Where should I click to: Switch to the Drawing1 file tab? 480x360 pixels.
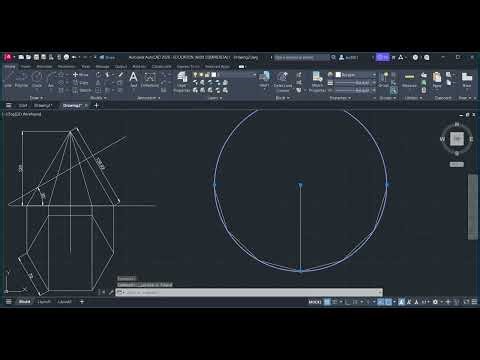click(x=43, y=105)
